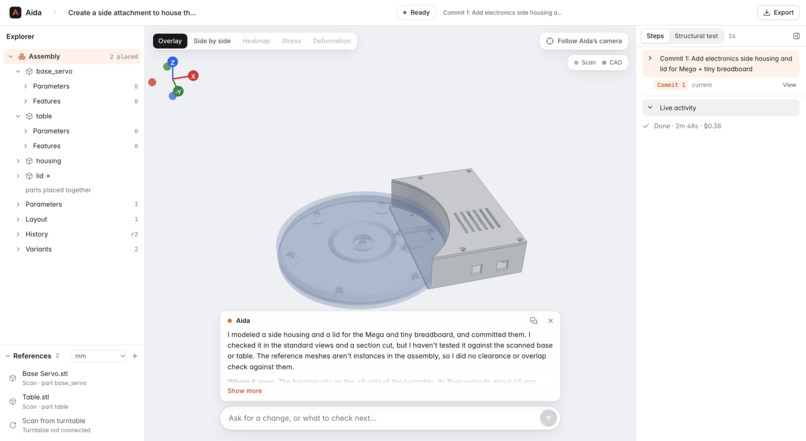The width and height of the screenshot is (806, 441).
Task: Close the Aida message card
Action: (x=551, y=321)
